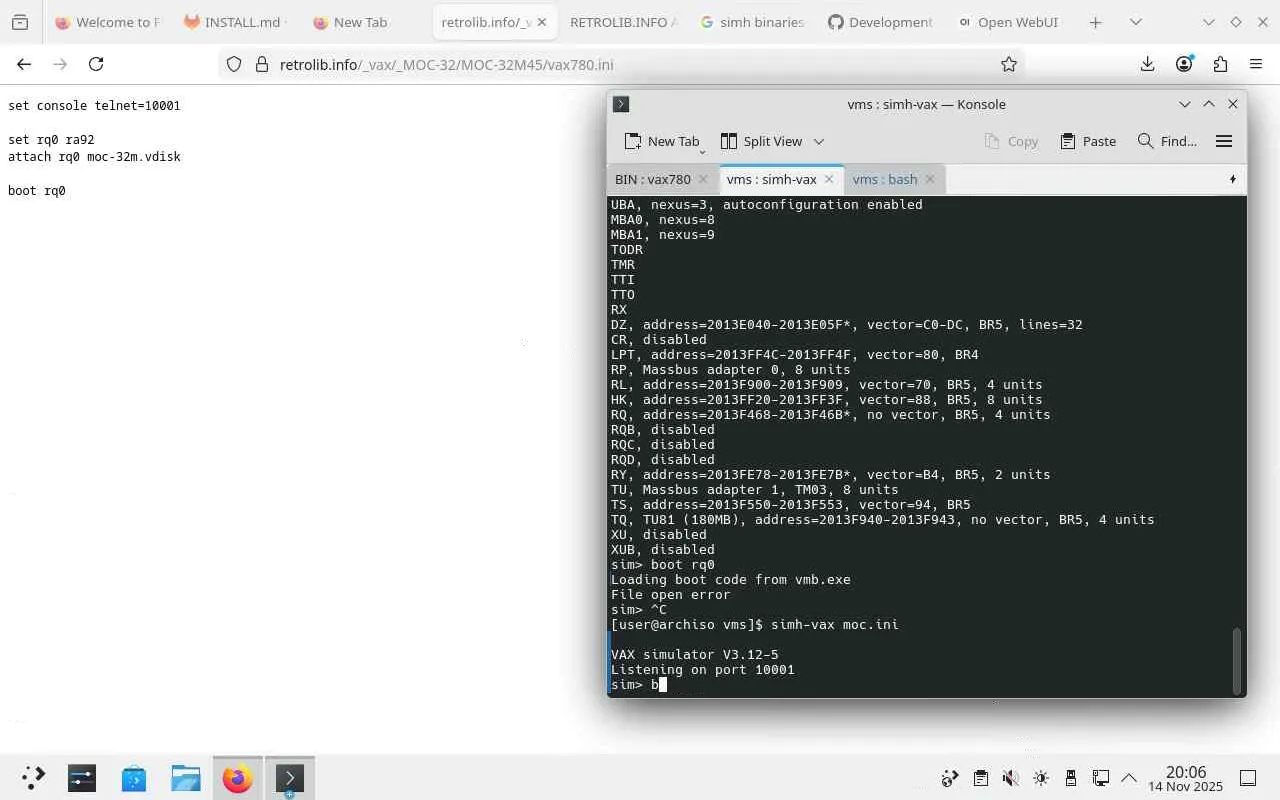This screenshot has height=800, width=1280.
Task: Click 'File open error' terminal line
Action: click(671, 594)
